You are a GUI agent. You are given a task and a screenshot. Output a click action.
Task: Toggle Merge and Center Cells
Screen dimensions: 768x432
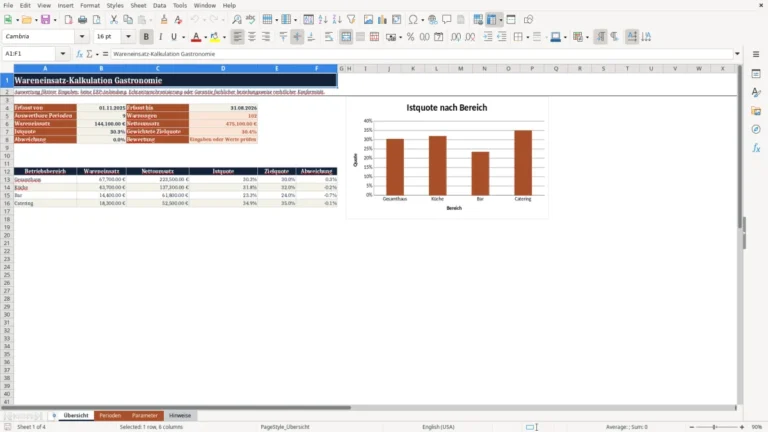pyautogui.click(x=346, y=37)
